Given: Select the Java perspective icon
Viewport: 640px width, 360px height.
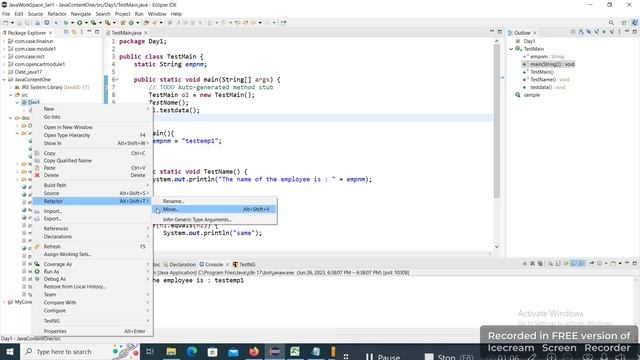Looking at the screenshot, I should 634,23.
